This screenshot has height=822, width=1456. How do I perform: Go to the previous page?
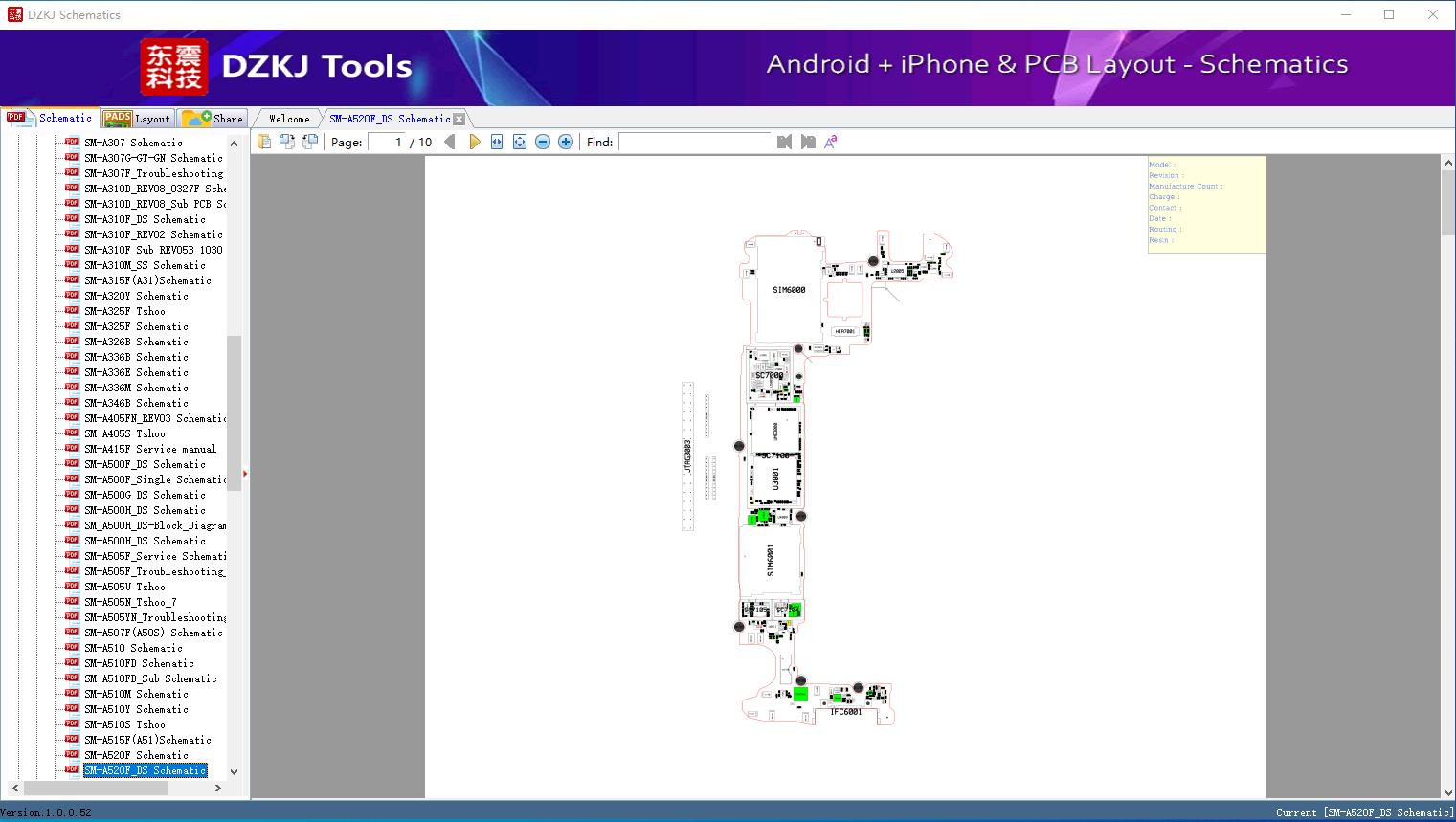(450, 142)
